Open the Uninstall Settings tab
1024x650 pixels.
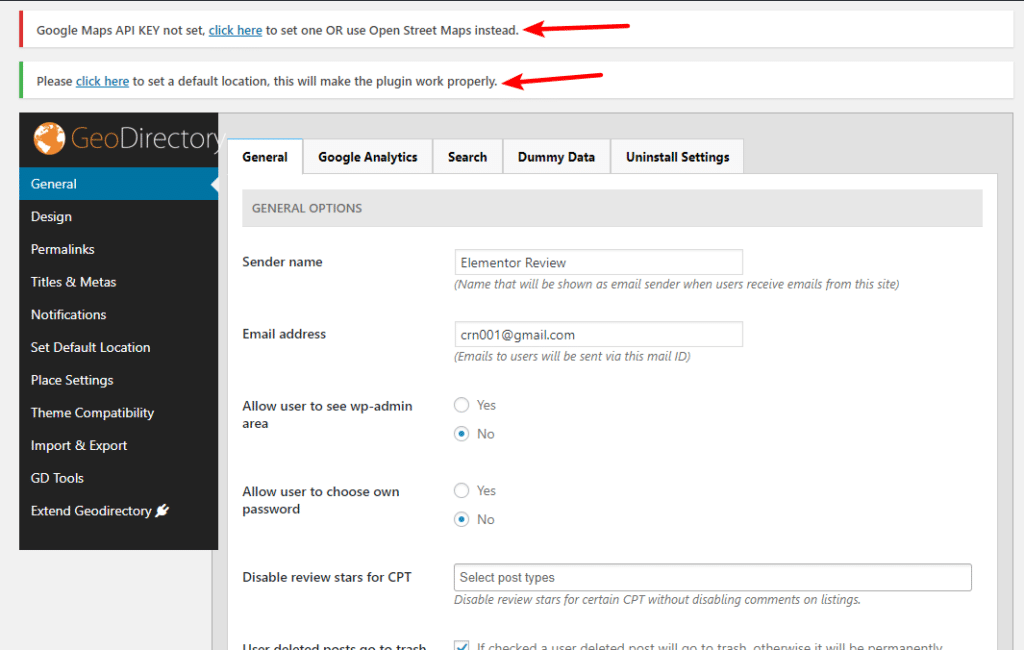click(x=676, y=156)
